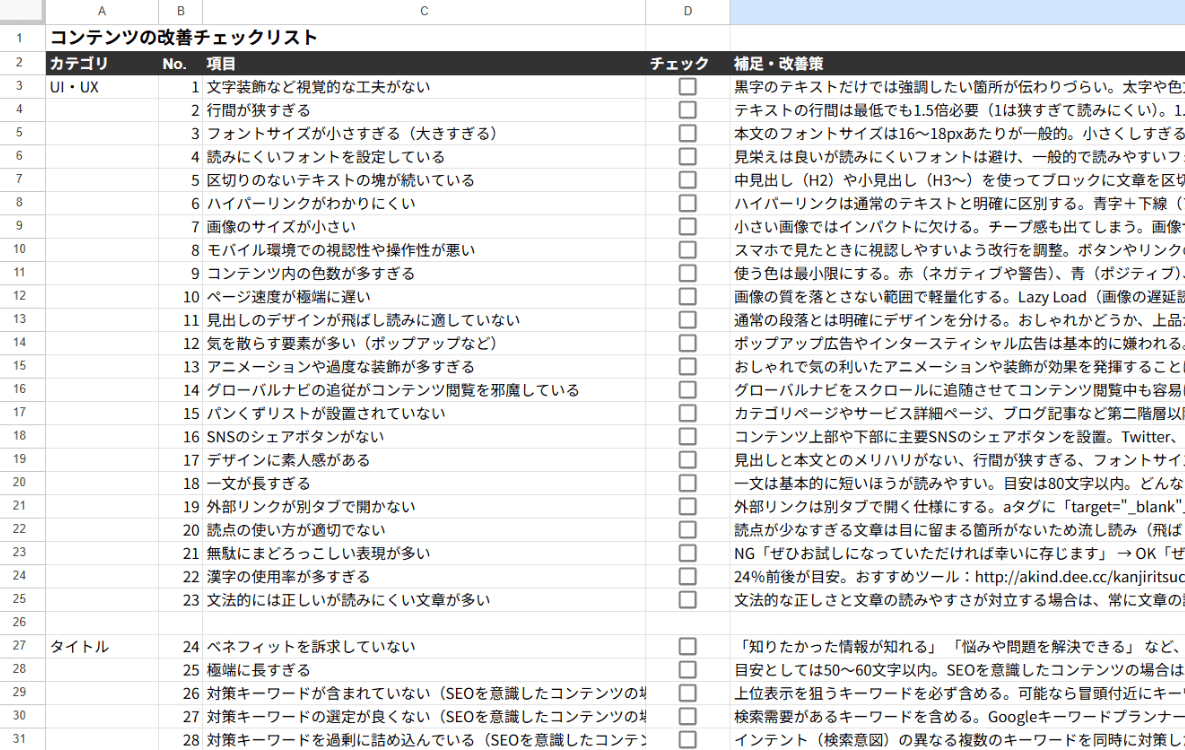The height and width of the screenshot is (750, 1185).
Task: Tick checkbox for 行間が狭すぎる row
Action: click(687, 110)
